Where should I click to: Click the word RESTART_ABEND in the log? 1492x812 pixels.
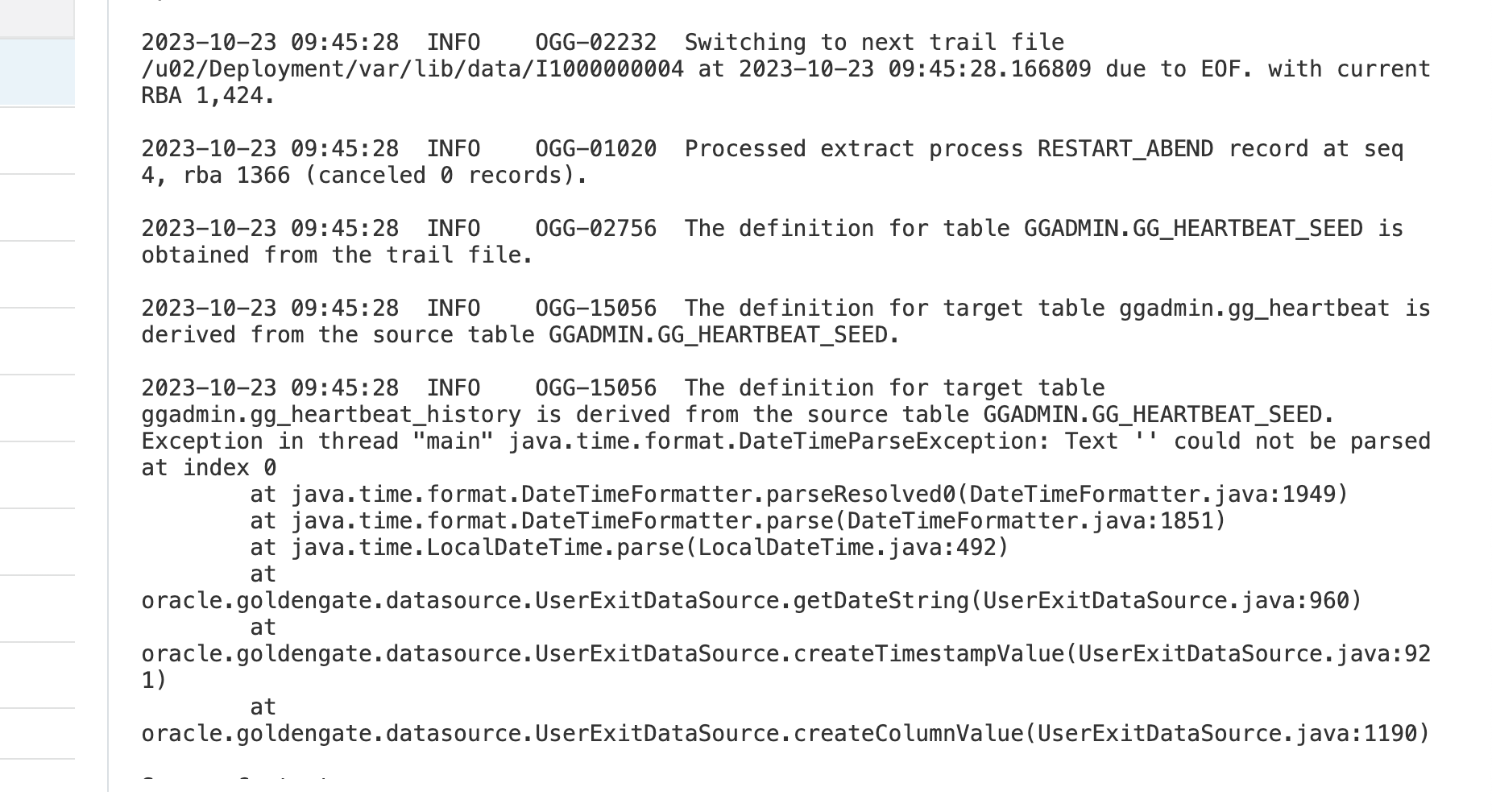point(1125,149)
